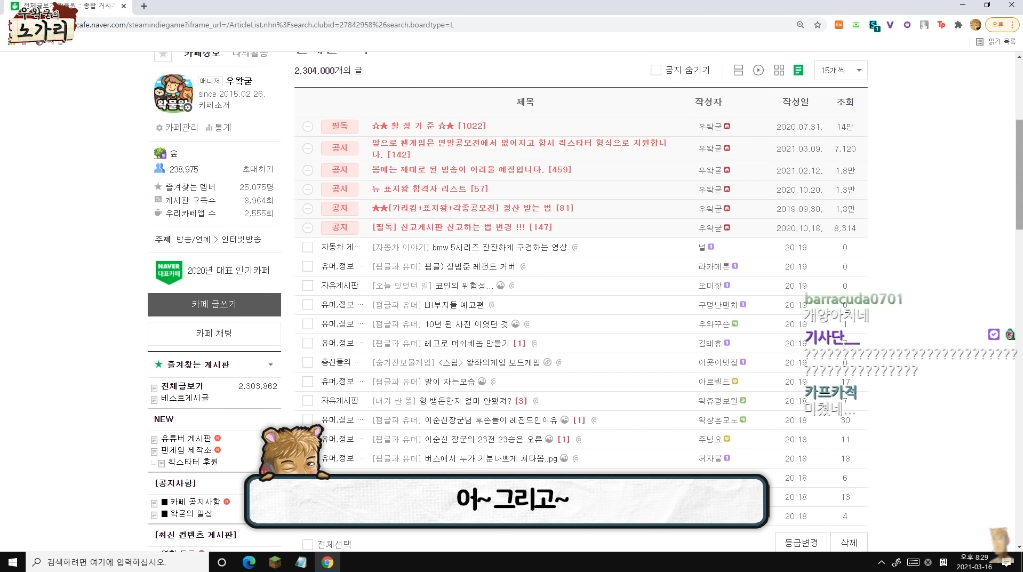Close the current browser tab
This screenshot has width=1023, height=572.
pos(124,6)
